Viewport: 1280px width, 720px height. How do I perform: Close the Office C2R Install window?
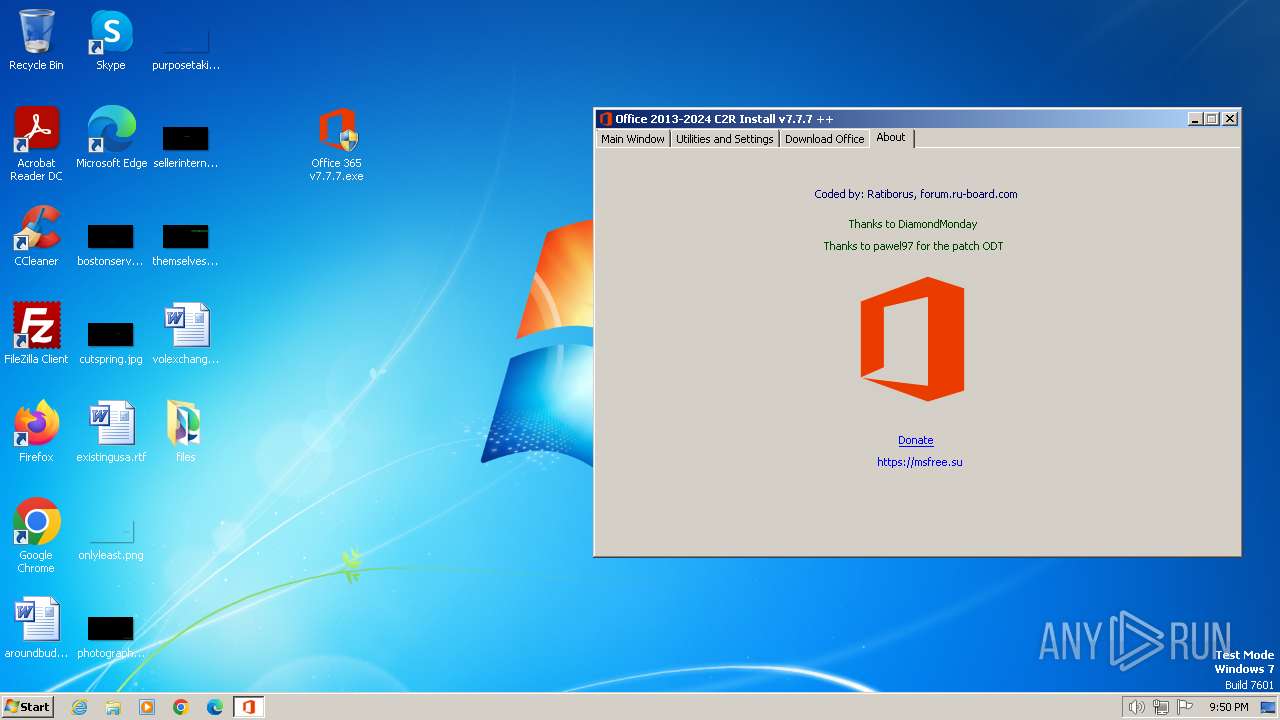[1230, 119]
